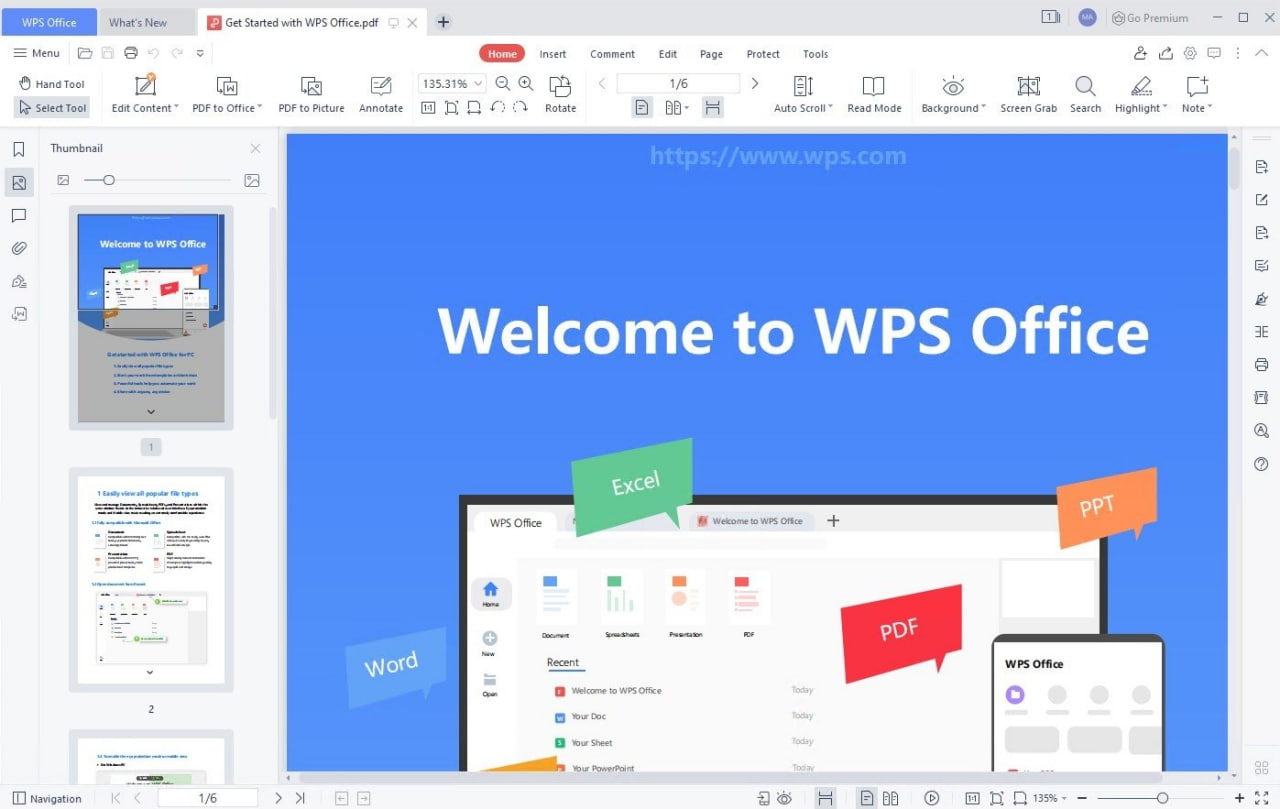Open the Protect menu
This screenshot has width=1280, height=809.
click(x=762, y=53)
